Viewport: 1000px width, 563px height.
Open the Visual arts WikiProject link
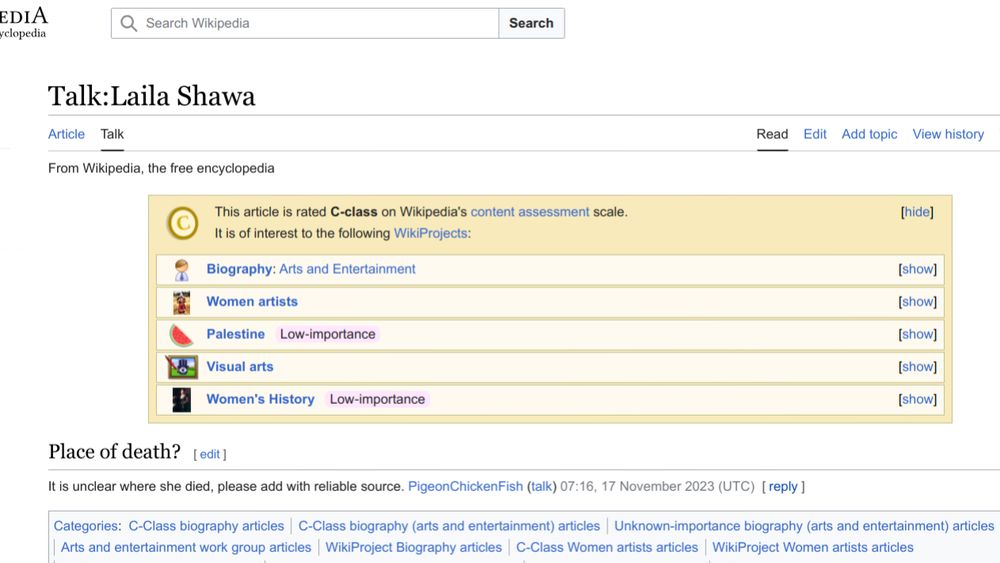click(x=240, y=367)
